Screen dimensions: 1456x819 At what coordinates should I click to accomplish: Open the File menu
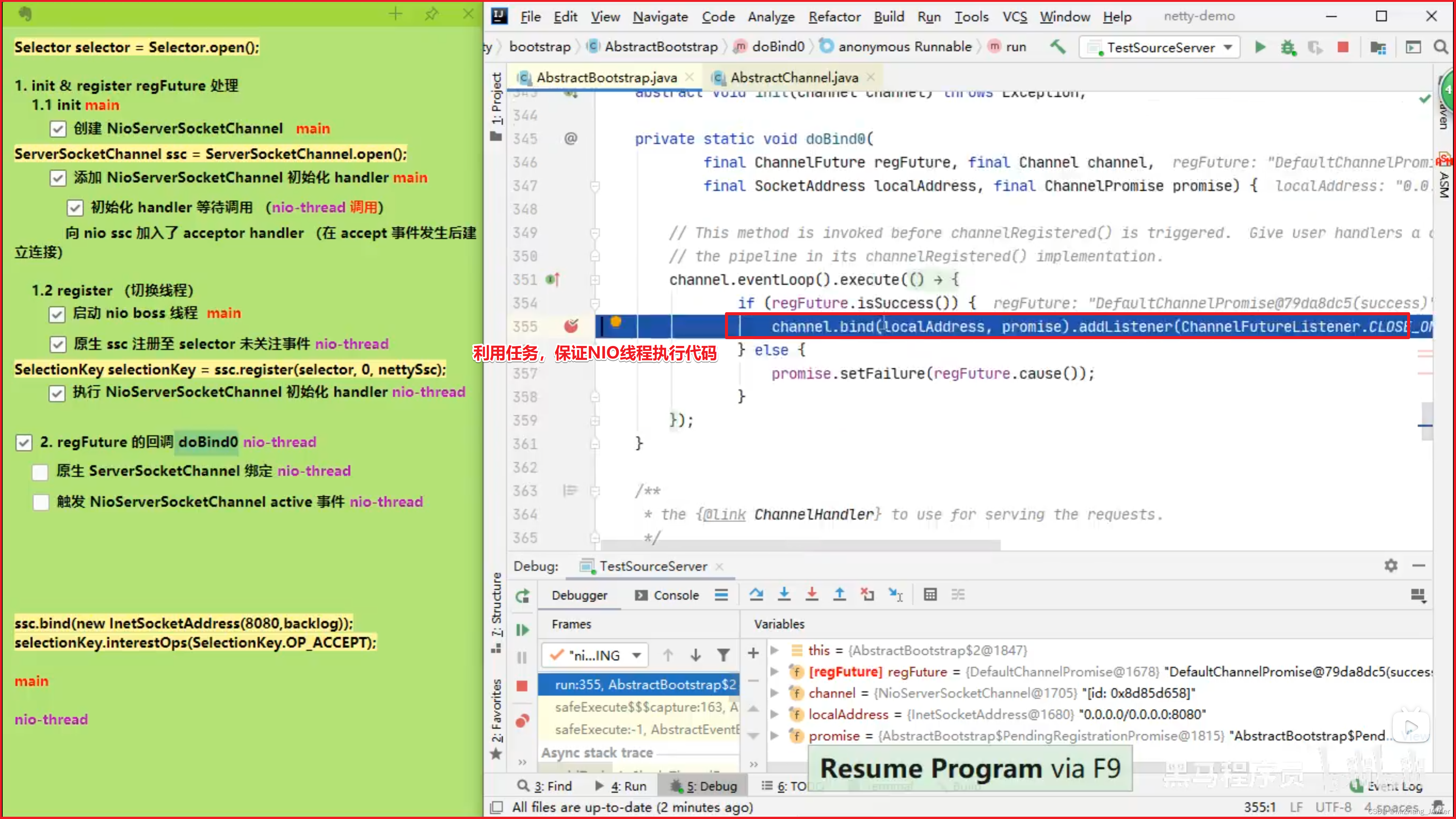(530, 16)
